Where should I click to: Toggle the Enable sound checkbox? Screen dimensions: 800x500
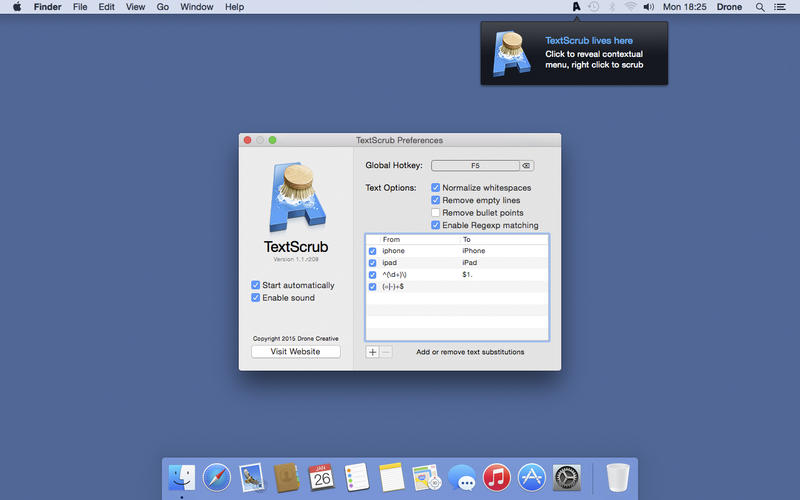(256, 298)
